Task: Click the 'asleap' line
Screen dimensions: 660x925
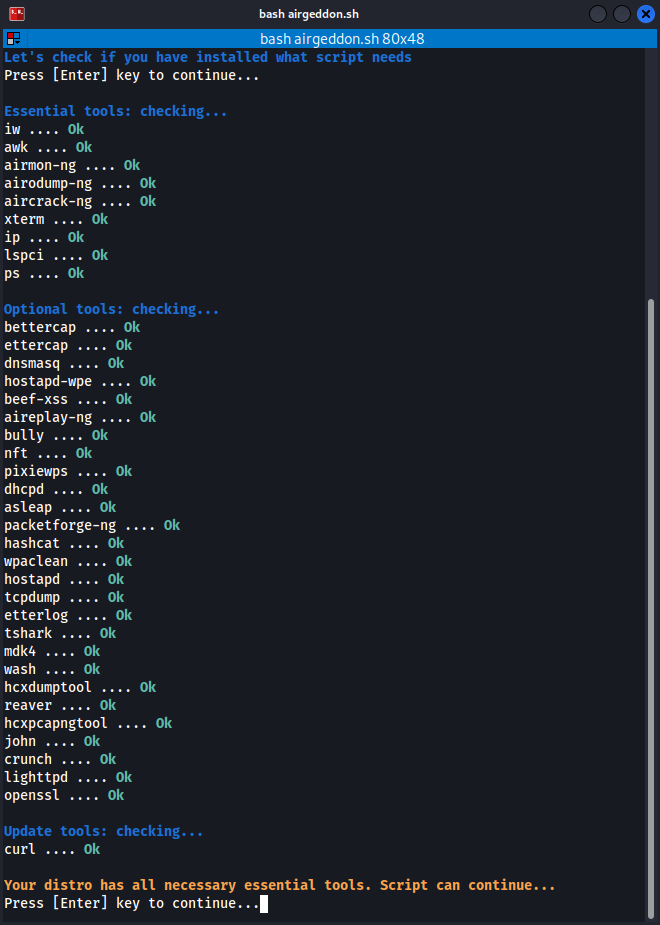Action: tap(60, 507)
